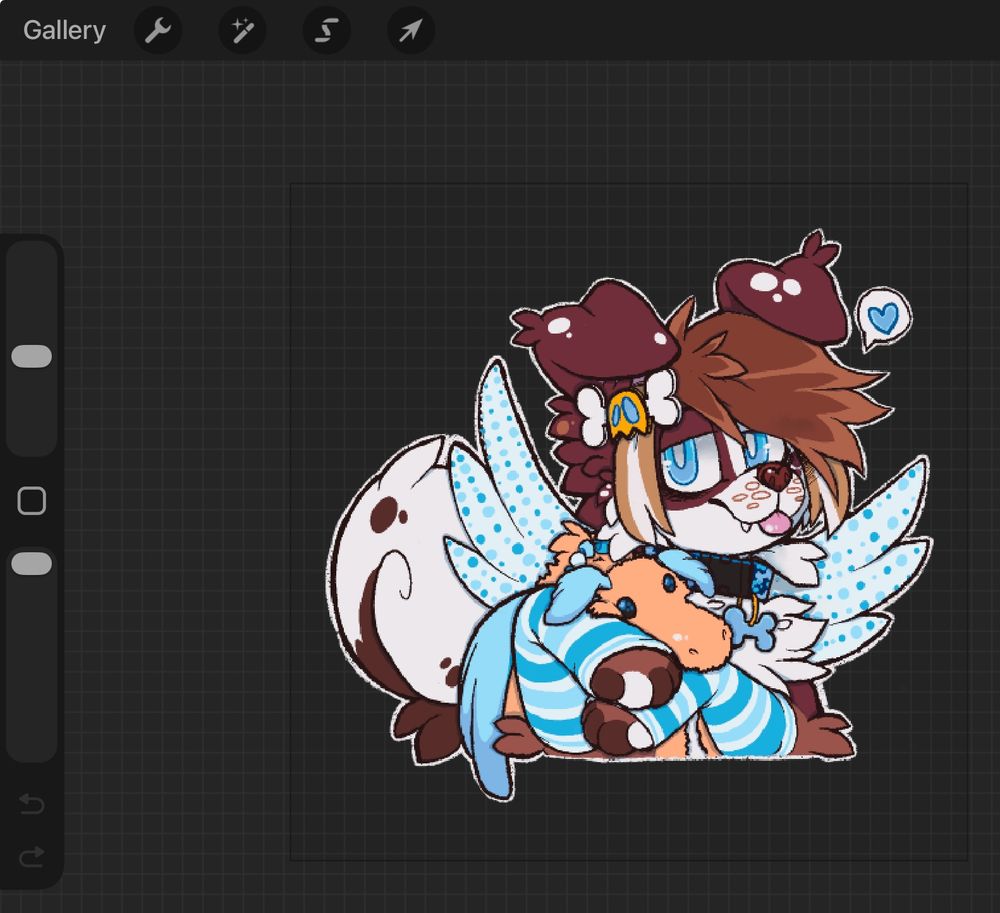Tap the arrow cursor icon in top toolbar
Viewport: 1000px width, 913px height.
pos(409,30)
